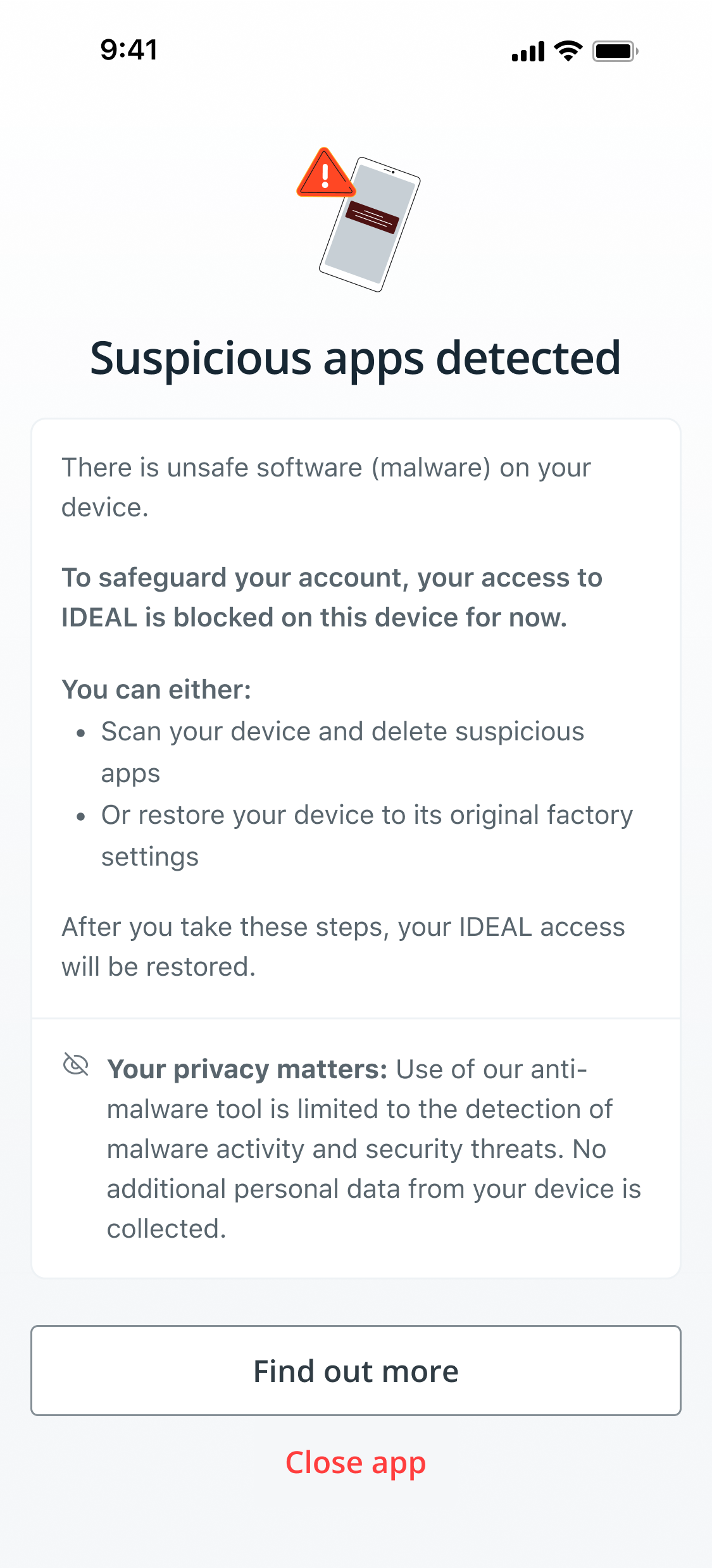712x1568 pixels.
Task: Tap the battery indicator icon
Action: coord(615,51)
